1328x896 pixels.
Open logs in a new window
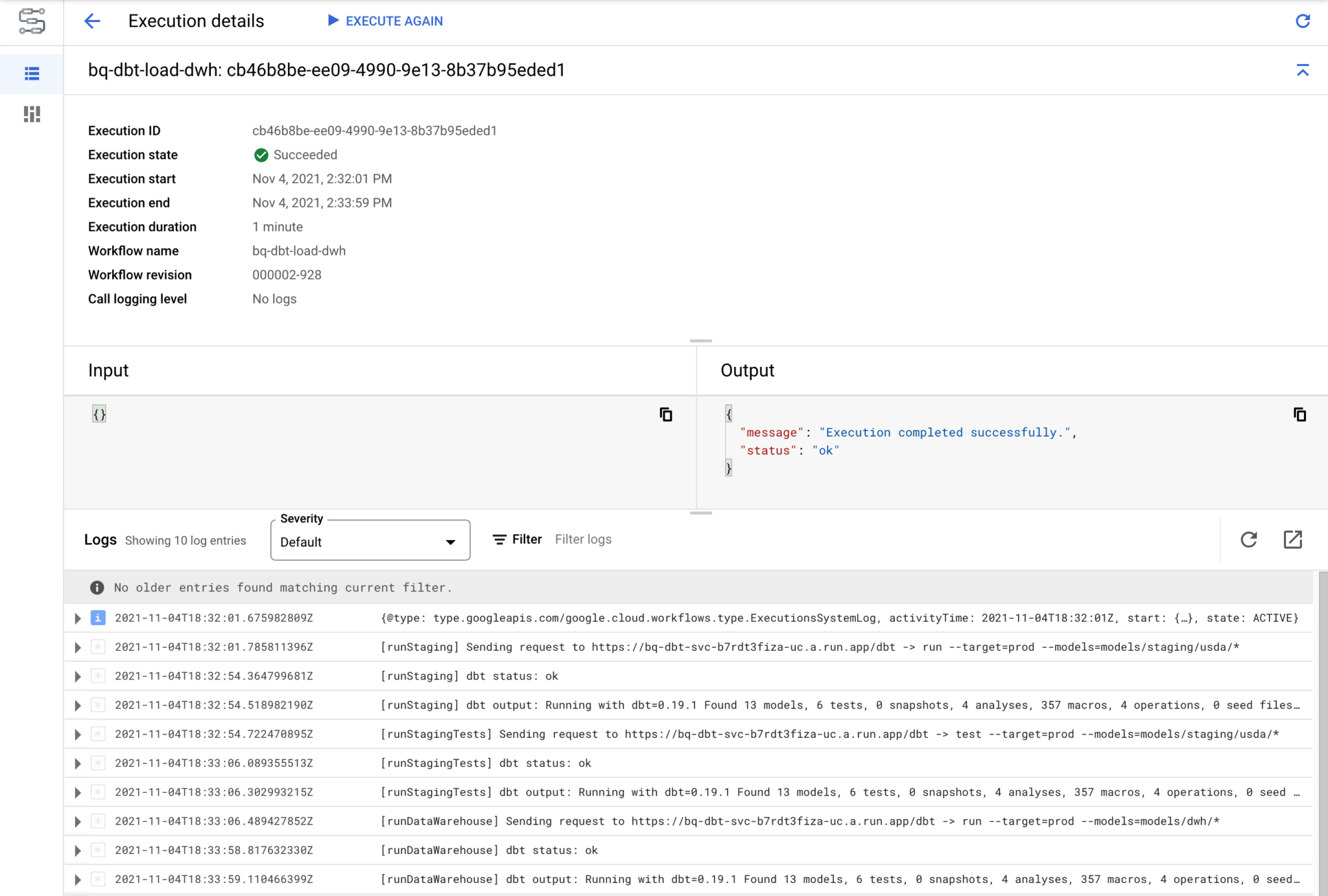coord(1292,539)
